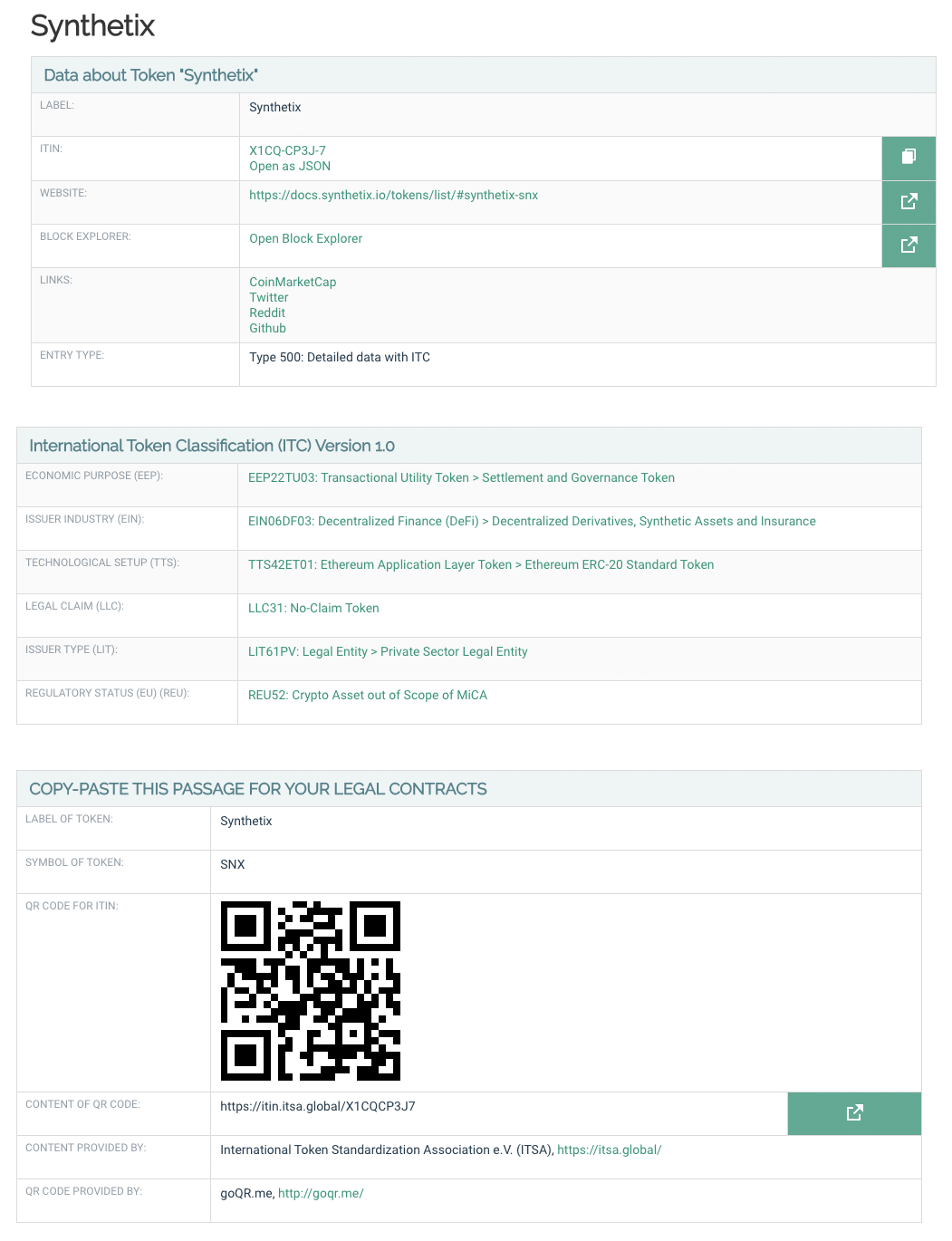Click the BLOCK EXPLORER row label
This screenshot has height=1241, width=952.
85,236
